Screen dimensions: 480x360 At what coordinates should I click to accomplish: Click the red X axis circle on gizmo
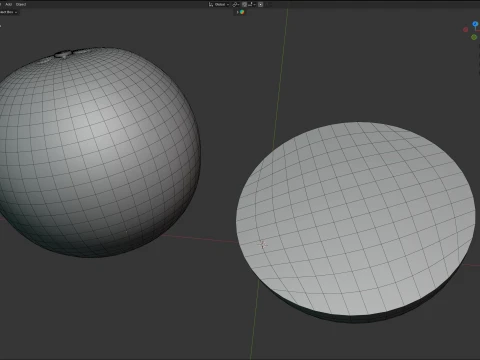466,30
